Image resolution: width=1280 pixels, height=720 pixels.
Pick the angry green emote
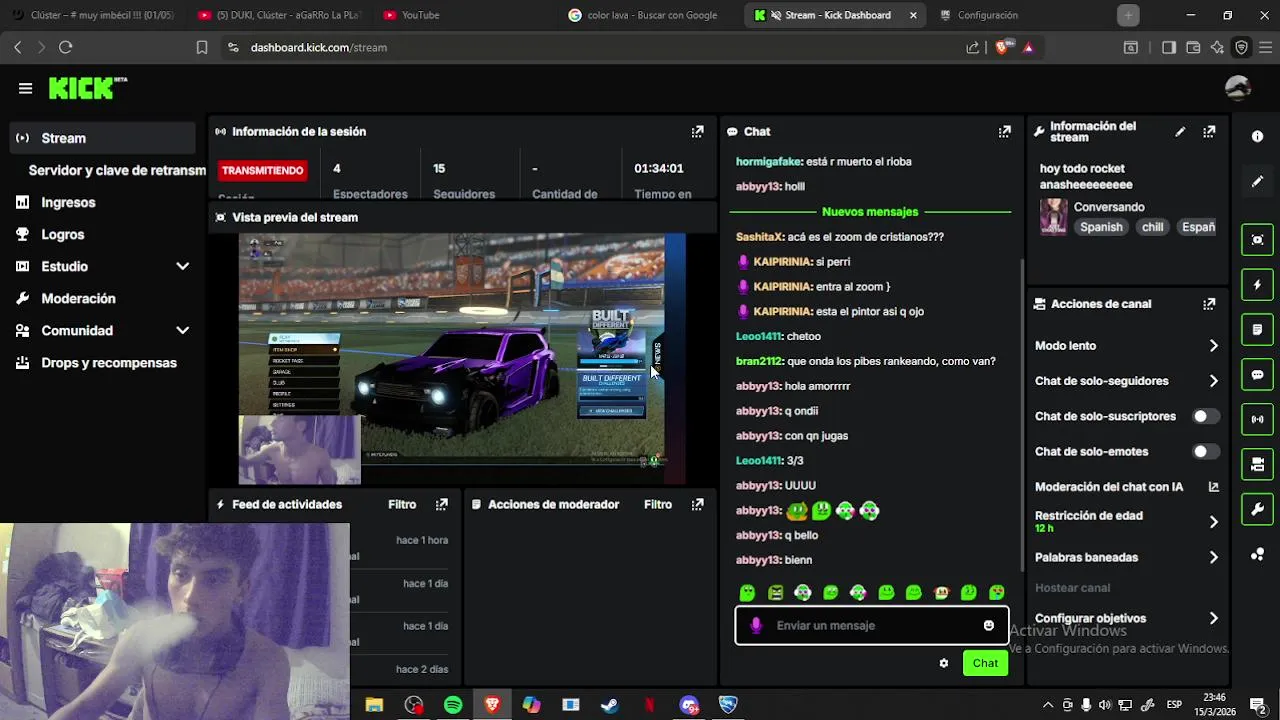(x=775, y=593)
